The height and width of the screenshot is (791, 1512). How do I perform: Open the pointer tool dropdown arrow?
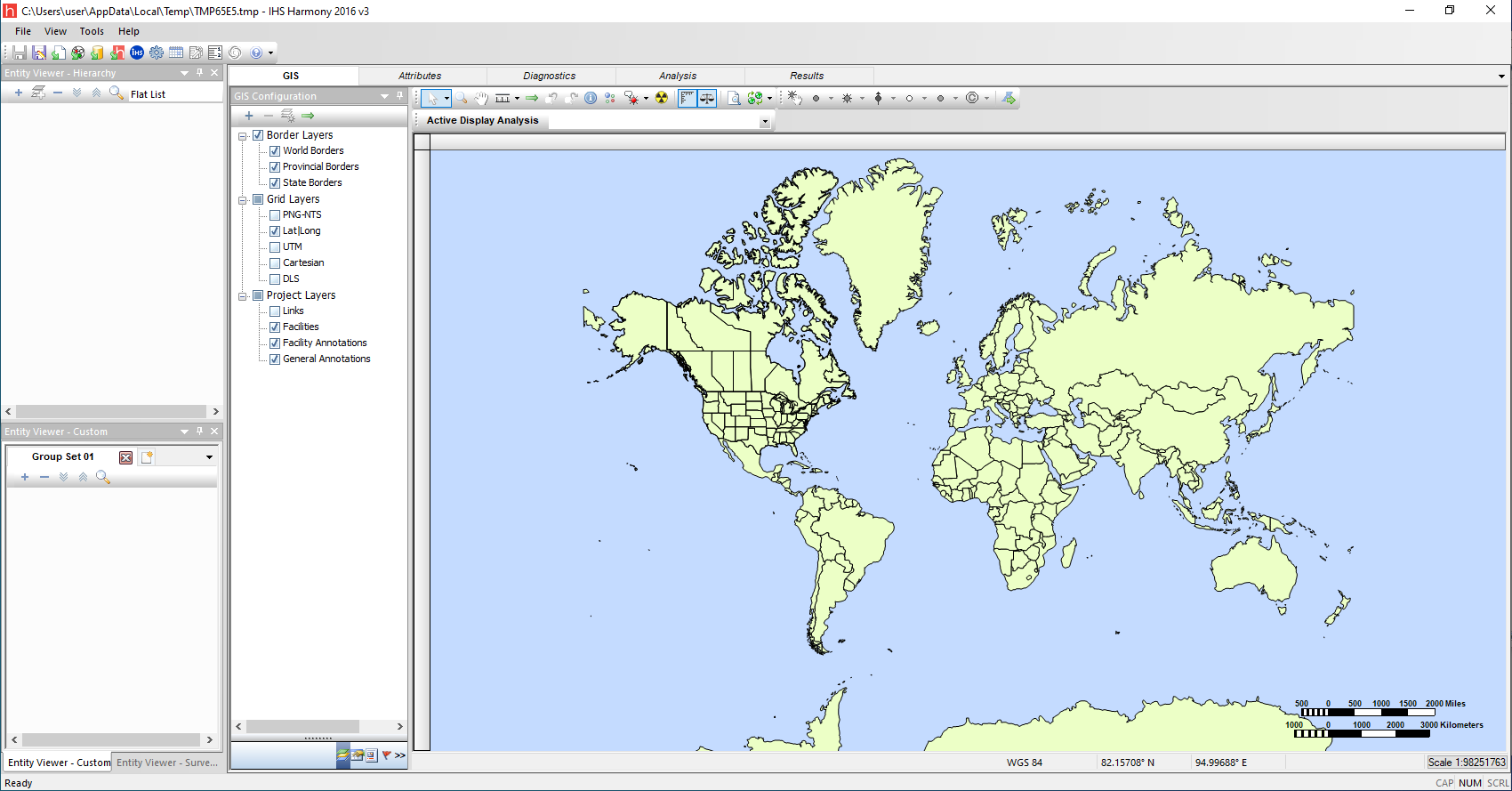[x=446, y=98]
